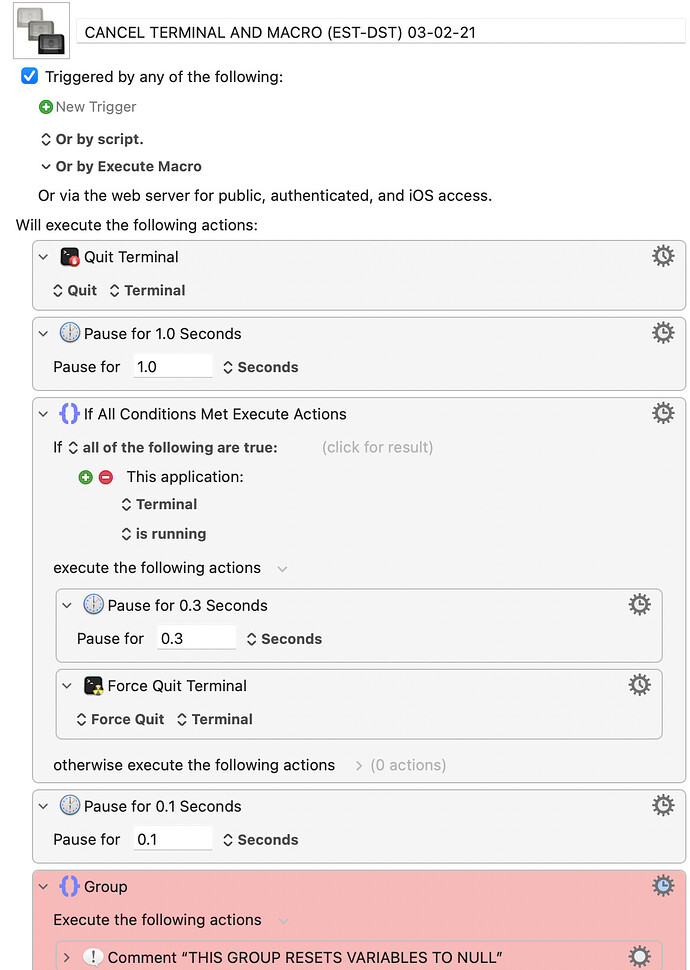Open the 'Or by script' popup
Screen dimensions: 690x970
click(92, 139)
